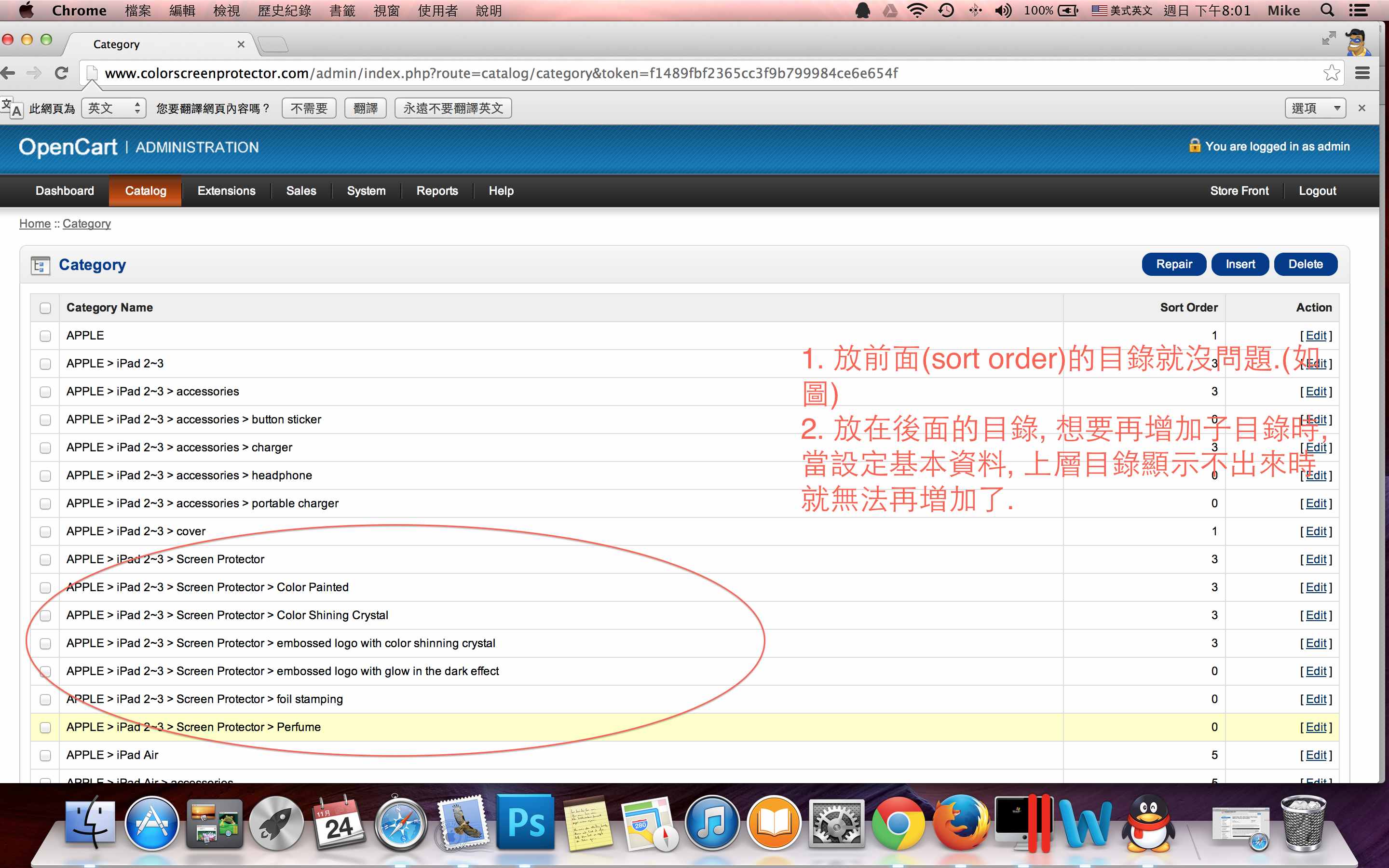Go to the Dashboard tab
The height and width of the screenshot is (868, 1389).
[x=64, y=190]
